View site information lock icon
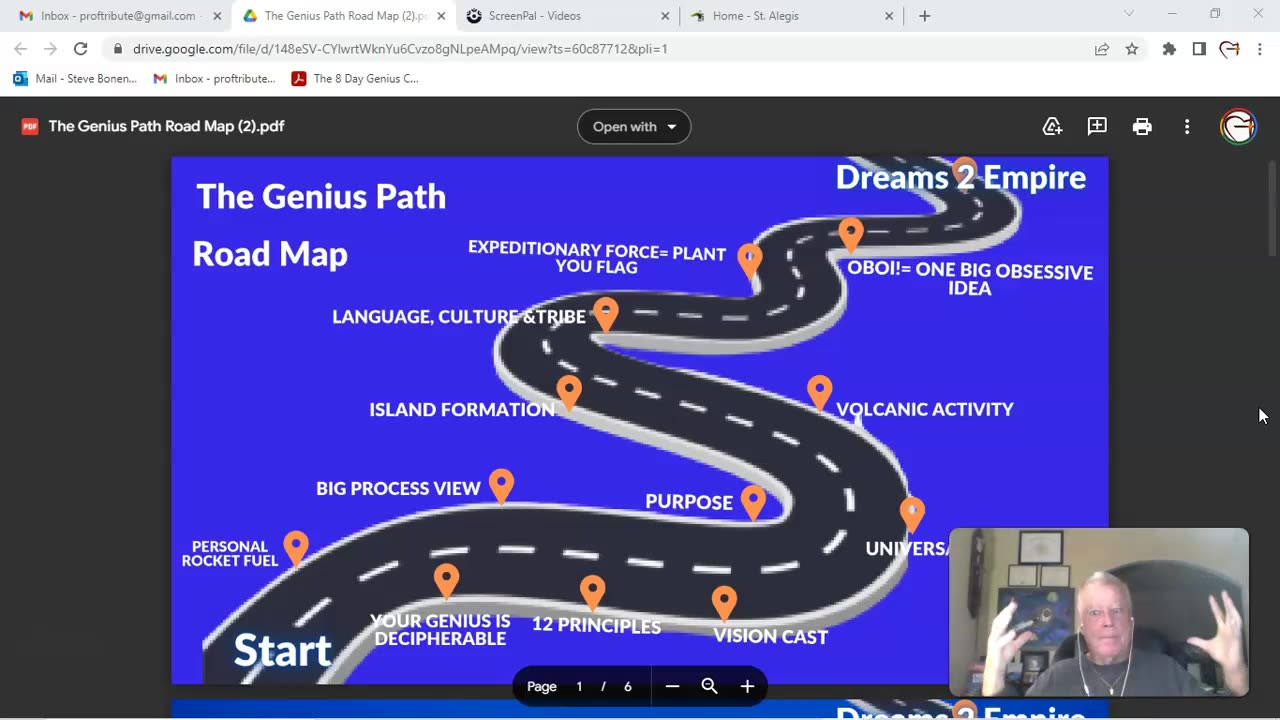This screenshot has width=1280, height=720. click(x=118, y=48)
